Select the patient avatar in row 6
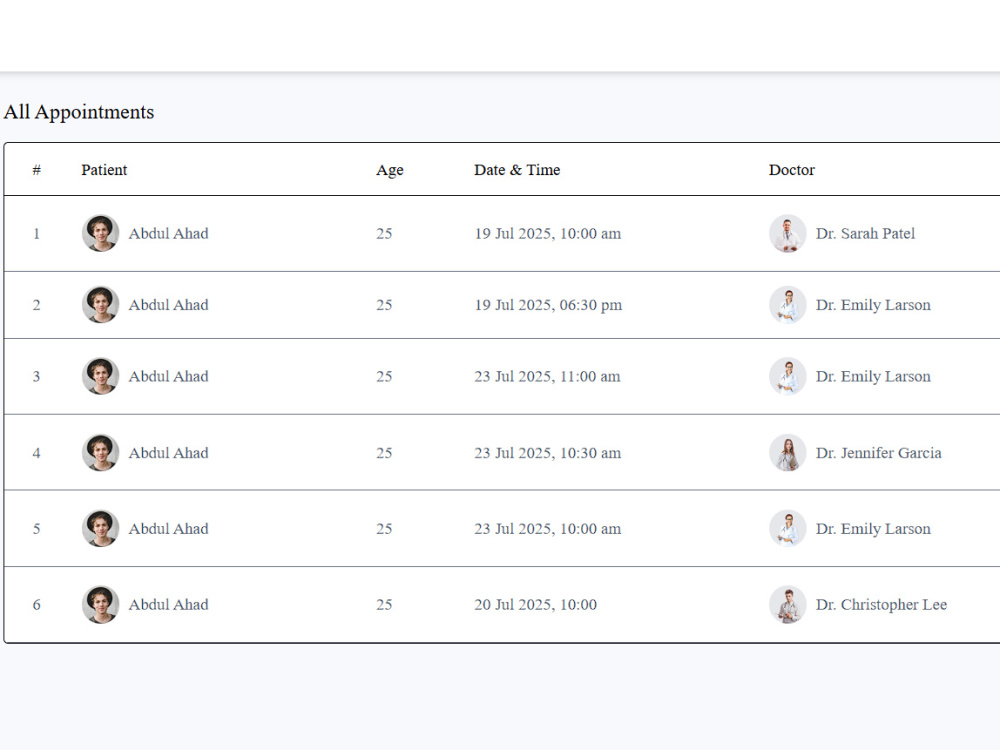The image size is (1000, 750). pos(100,605)
